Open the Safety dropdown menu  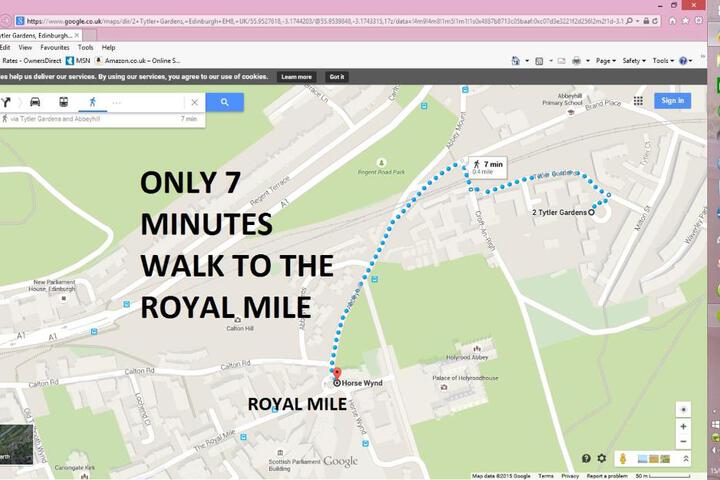click(x=634, y=61)
